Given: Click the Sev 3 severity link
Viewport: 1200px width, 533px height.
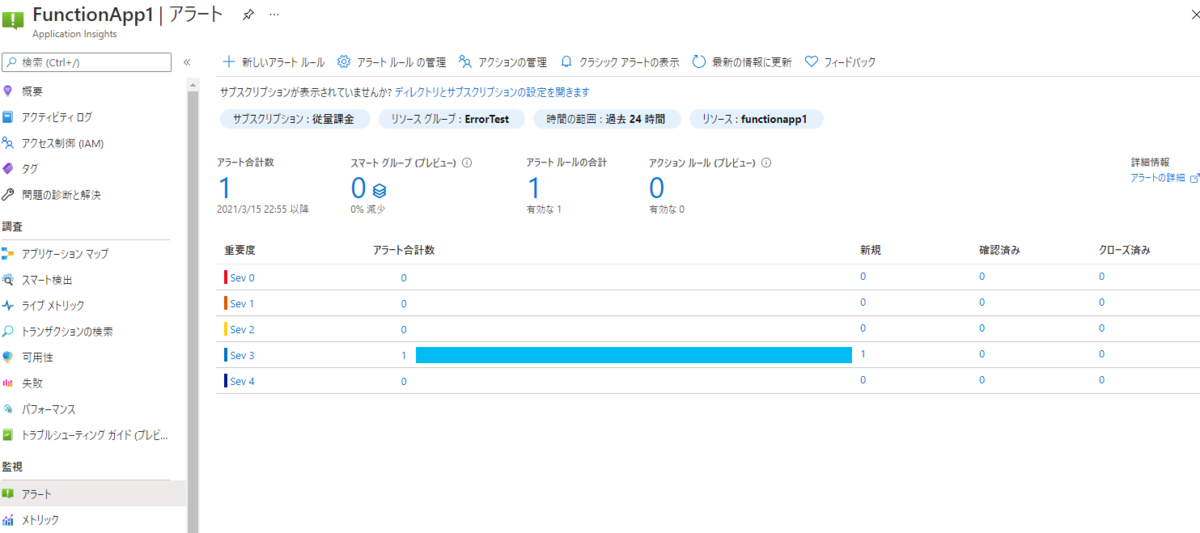Looking at the screenshot, I should [x=242, y=355].
